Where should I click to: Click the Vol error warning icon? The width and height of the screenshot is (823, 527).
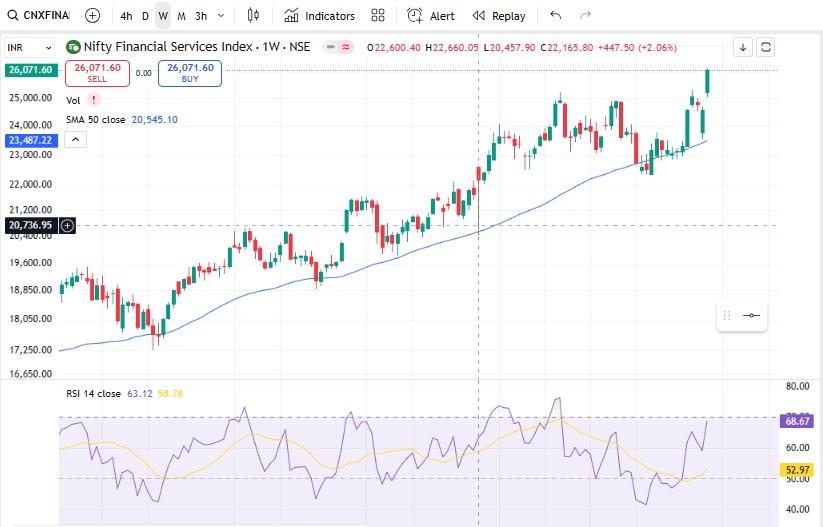93,100
